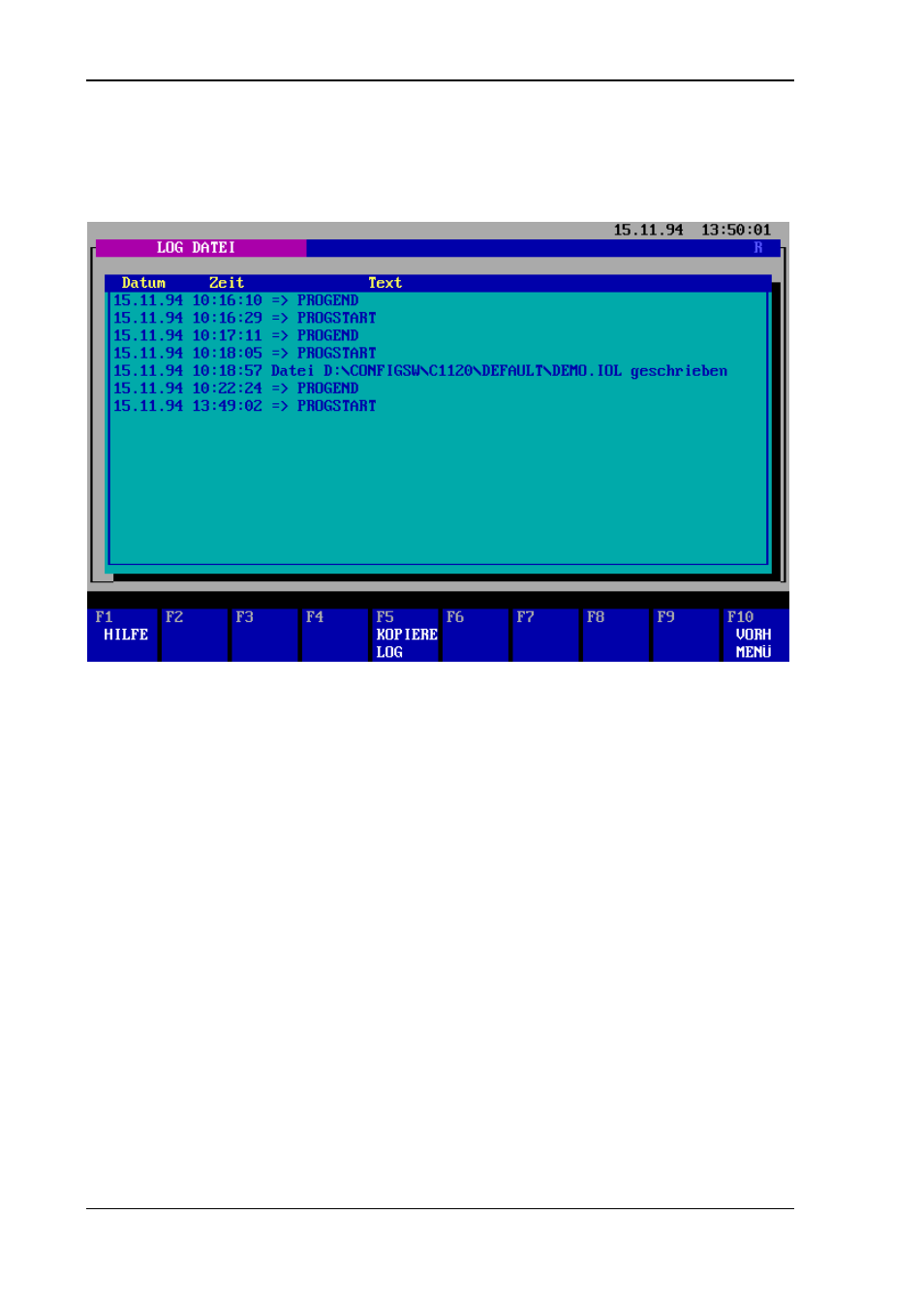This screenshot has width=924, height=1308.
Task: Click the empty F3 softkey
Action: pyautogui.click(x=264, y=635)
